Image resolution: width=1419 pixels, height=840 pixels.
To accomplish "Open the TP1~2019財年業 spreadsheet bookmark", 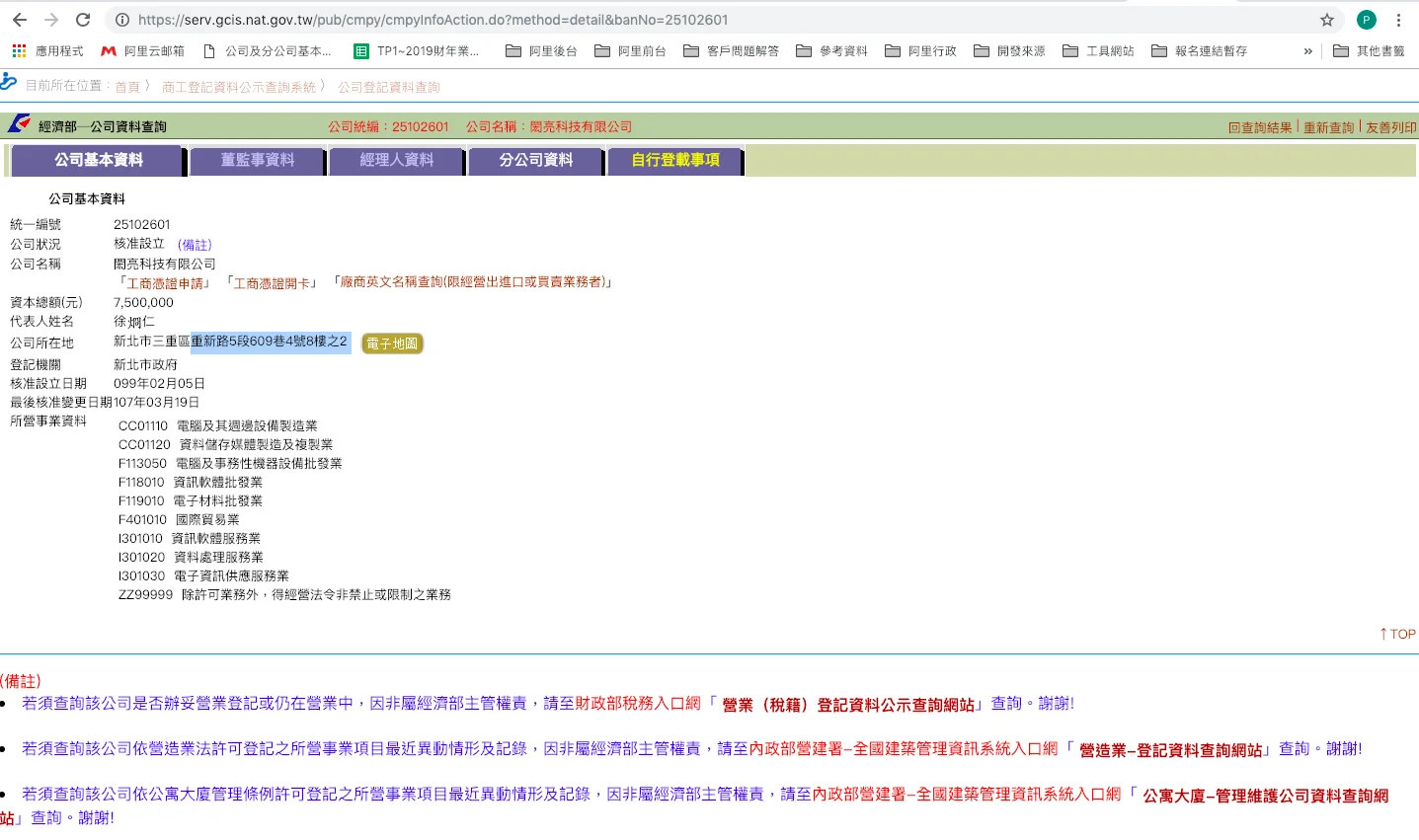I will click(x=416, y=51).
